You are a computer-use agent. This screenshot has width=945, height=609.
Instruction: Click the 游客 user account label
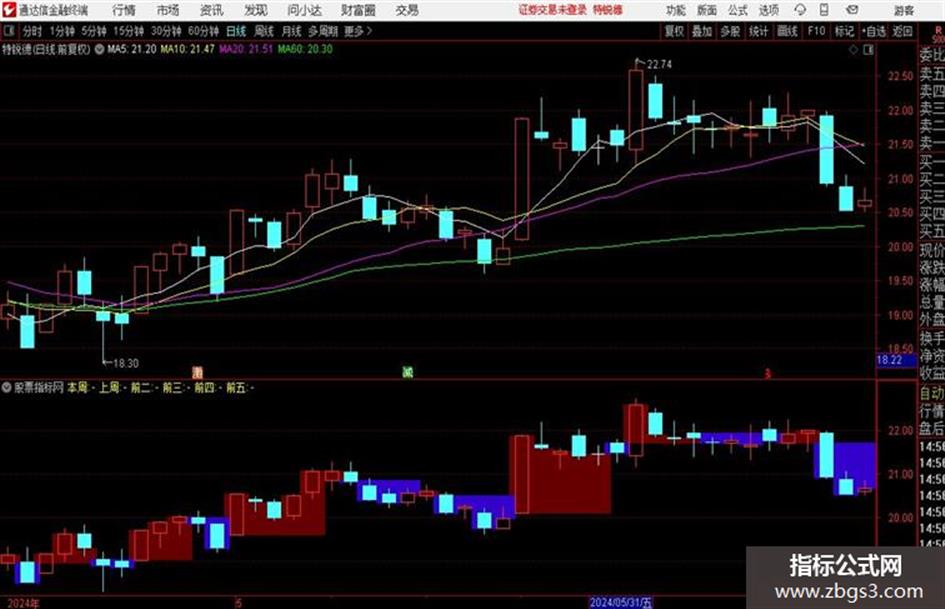[x=903, y=10]
